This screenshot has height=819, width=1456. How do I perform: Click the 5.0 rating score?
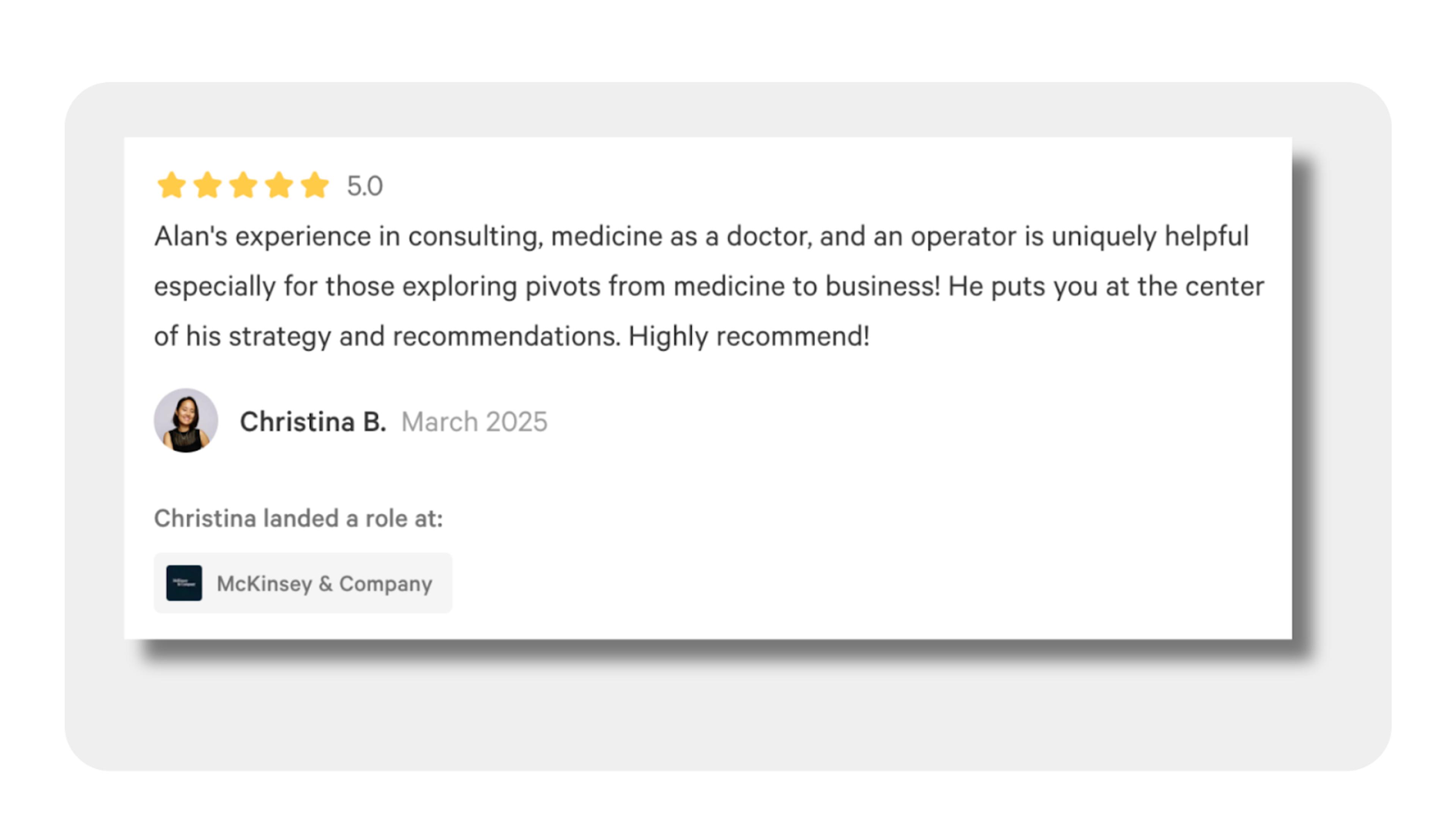364,186
